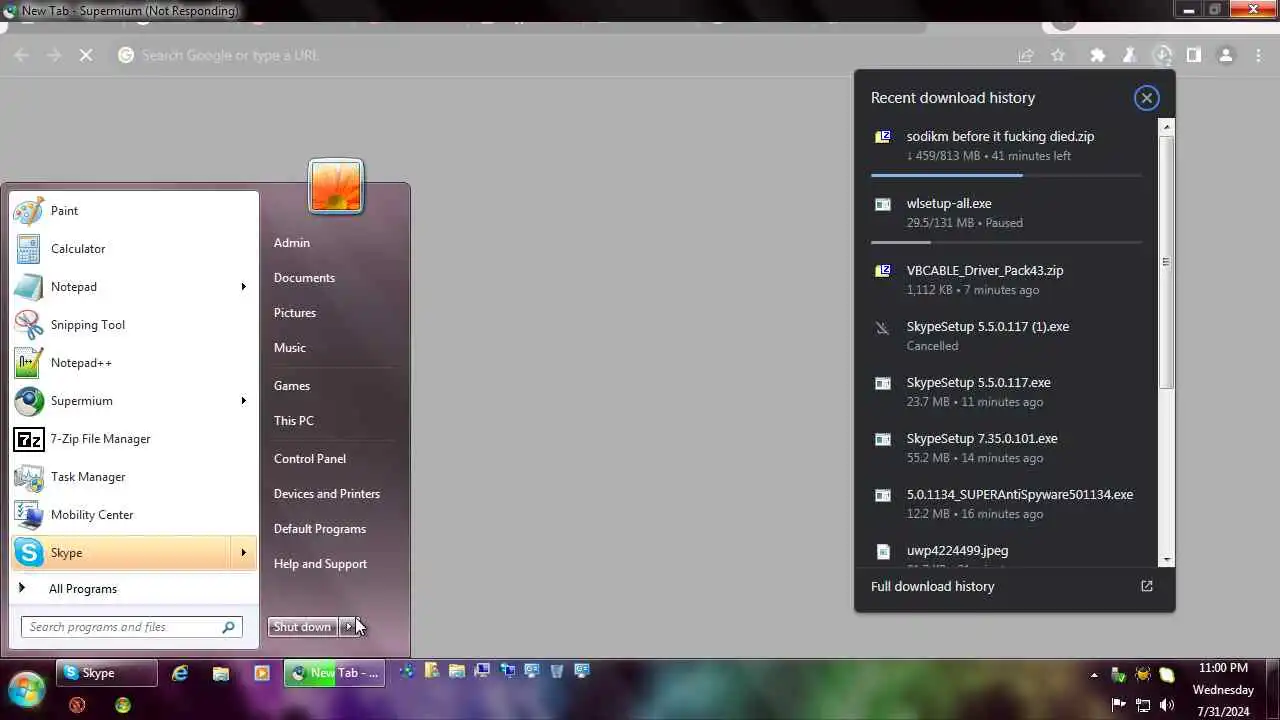Switch to Skype taskbar button

click(106, 673)
